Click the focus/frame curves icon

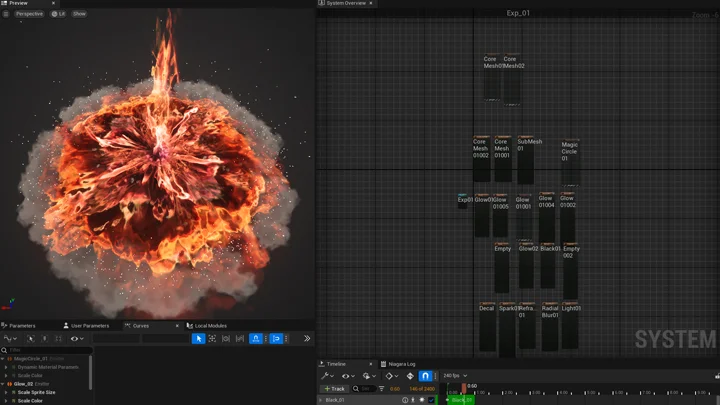click(x=212, y=338)
